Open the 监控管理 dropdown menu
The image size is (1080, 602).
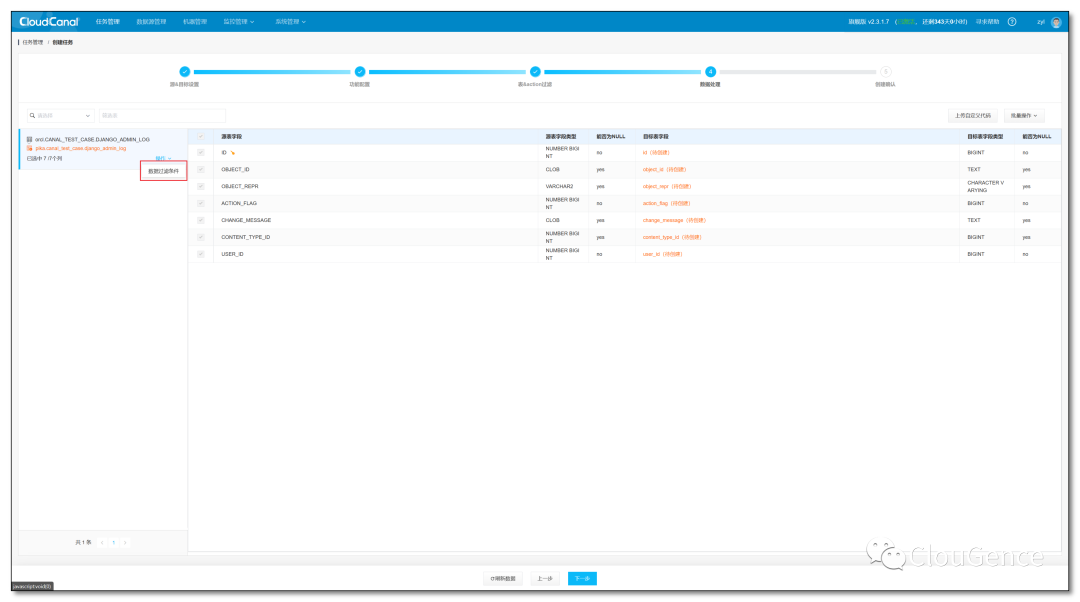point(238,22)
